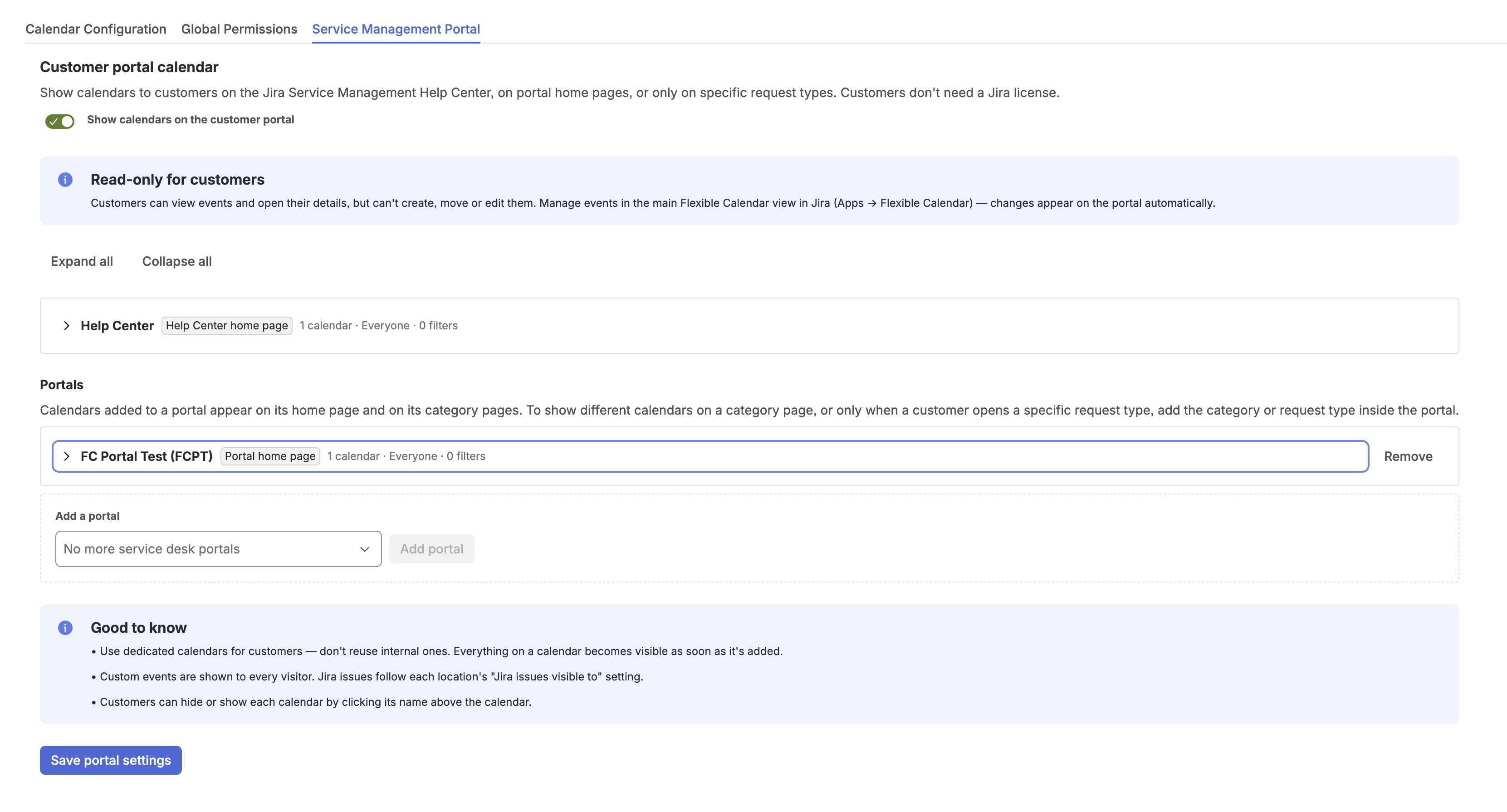Click the FC Portal Test summary '1 calendar · Everyone · 0 filters'
This screenshot has height=812, width=1507.
[x=406, y=456]
